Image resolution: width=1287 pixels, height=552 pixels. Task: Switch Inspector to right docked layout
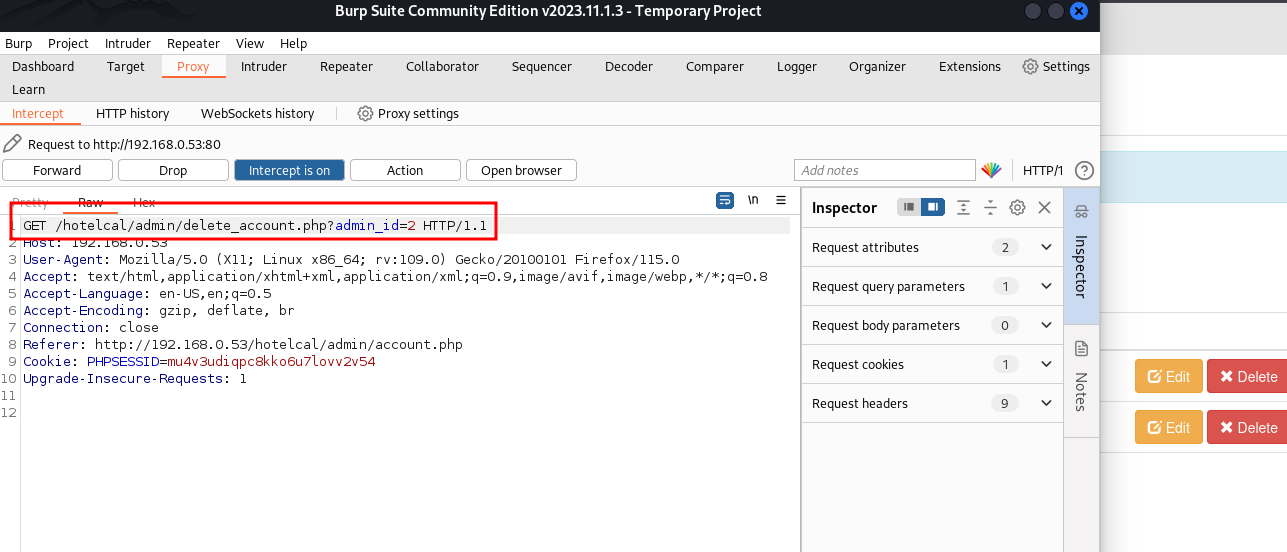[932, 207]
